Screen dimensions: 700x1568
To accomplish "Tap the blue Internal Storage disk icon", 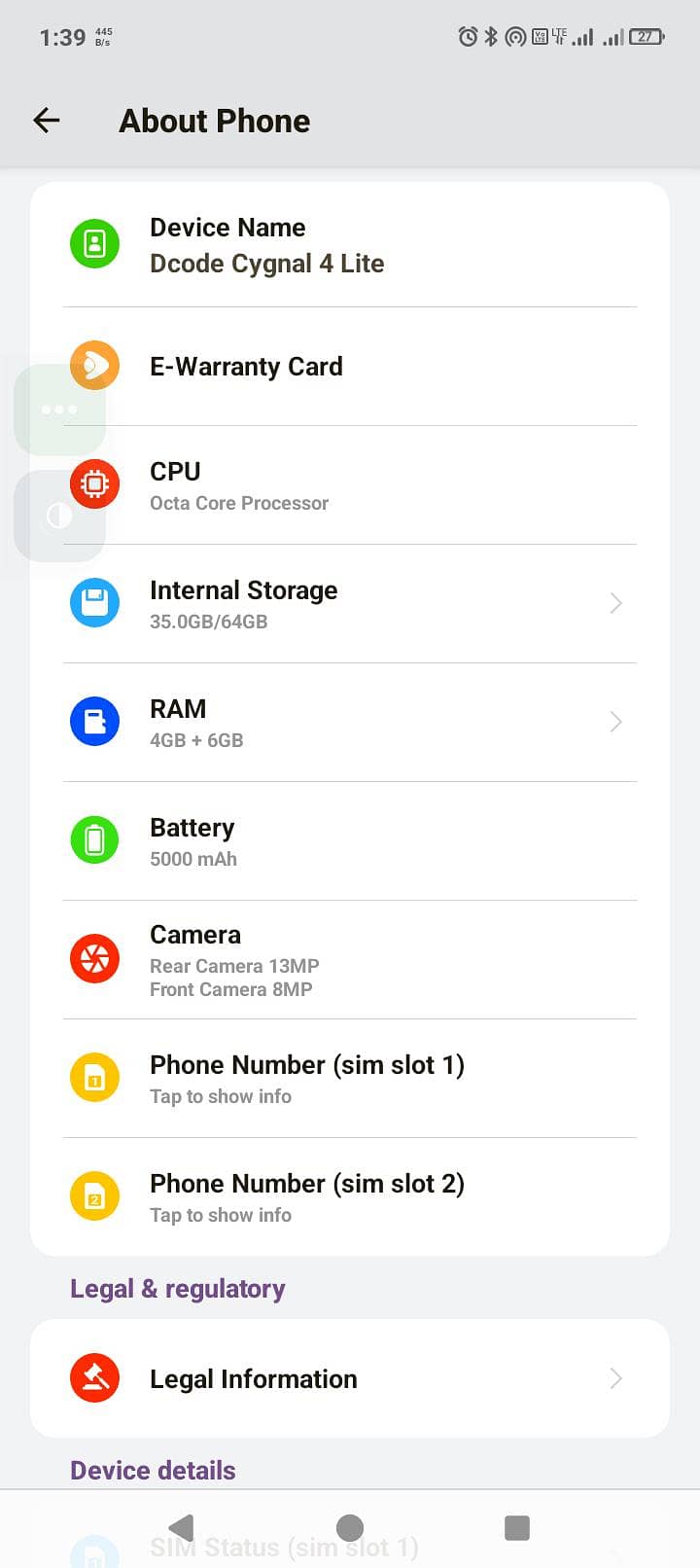I will click(x=94, y=603).
